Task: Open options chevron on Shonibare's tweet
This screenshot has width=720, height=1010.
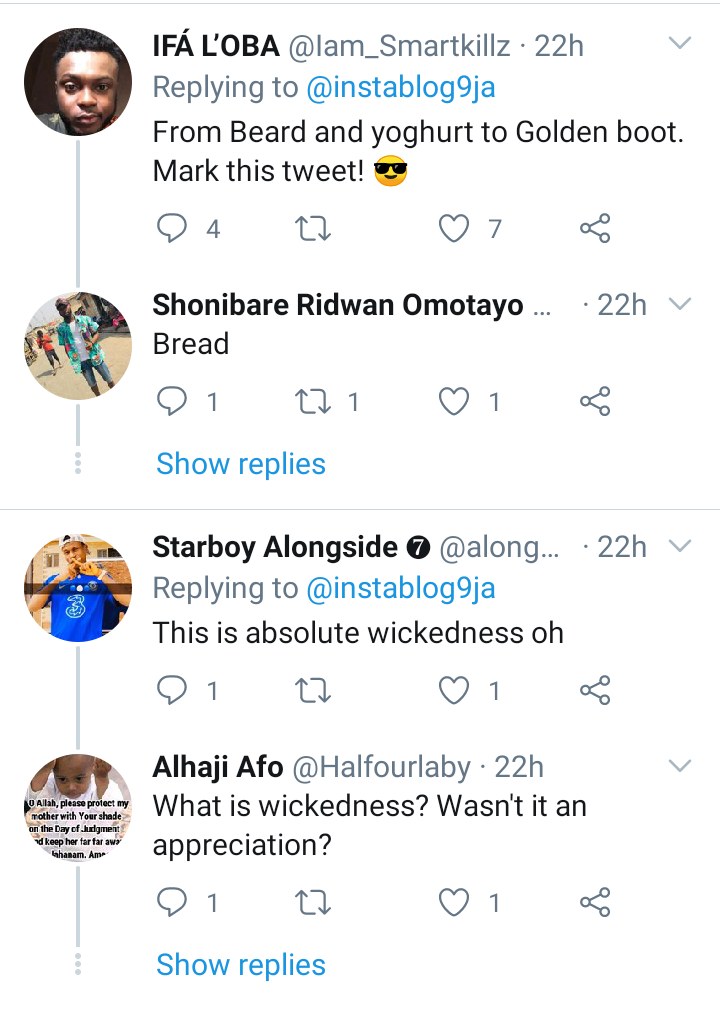Action: (679, 304)
